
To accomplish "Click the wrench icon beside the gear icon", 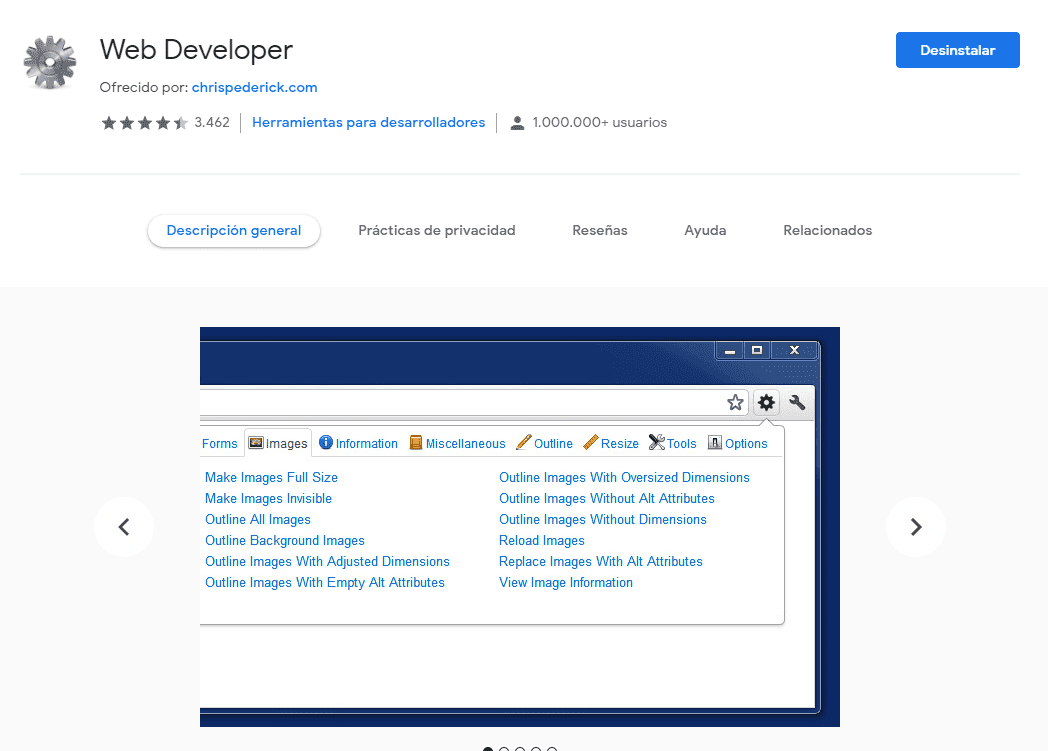I will click(x=797, y=402).
